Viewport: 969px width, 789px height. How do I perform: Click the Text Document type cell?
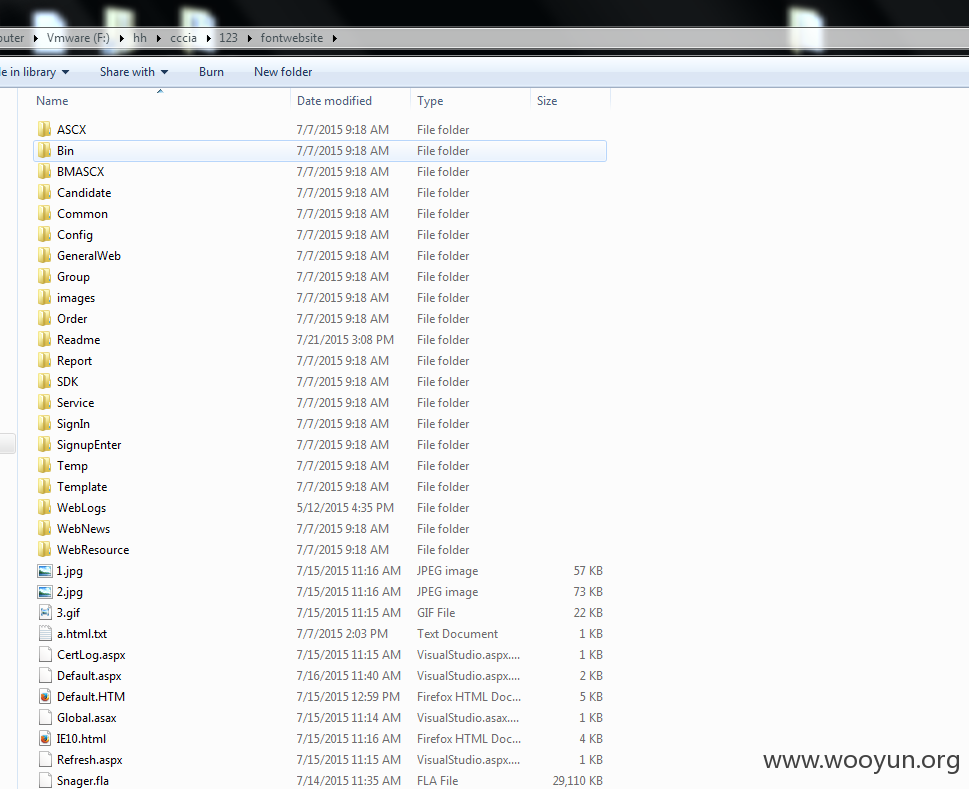[457, 634]
